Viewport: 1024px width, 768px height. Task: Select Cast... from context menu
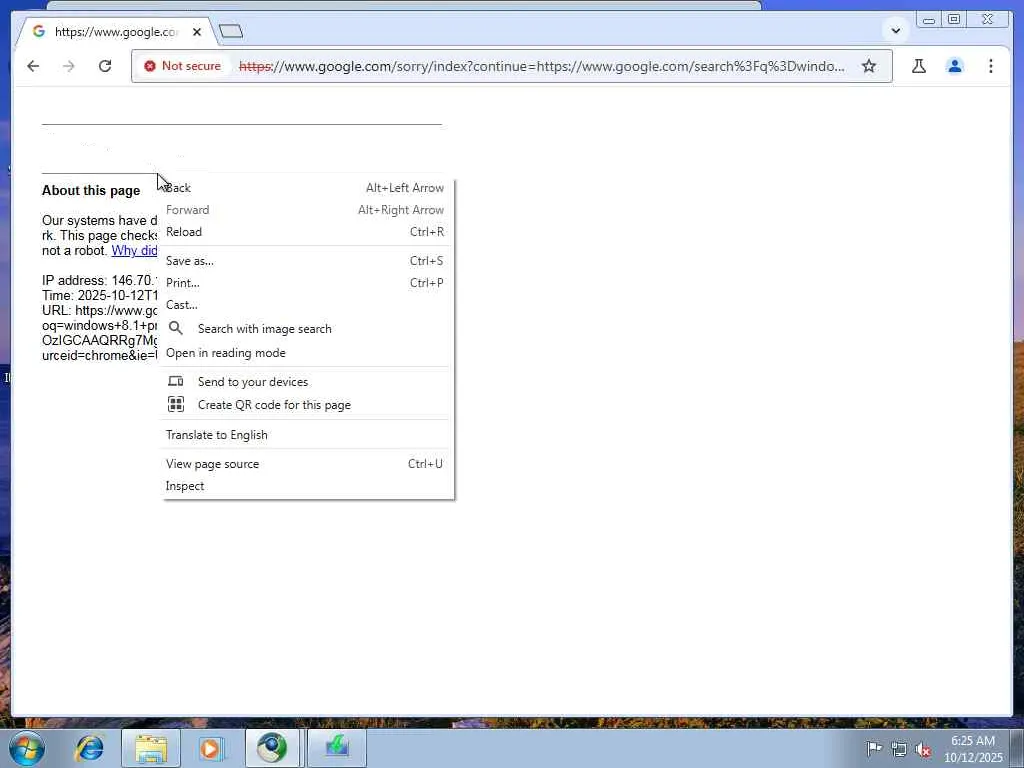[x=307, y=305]
